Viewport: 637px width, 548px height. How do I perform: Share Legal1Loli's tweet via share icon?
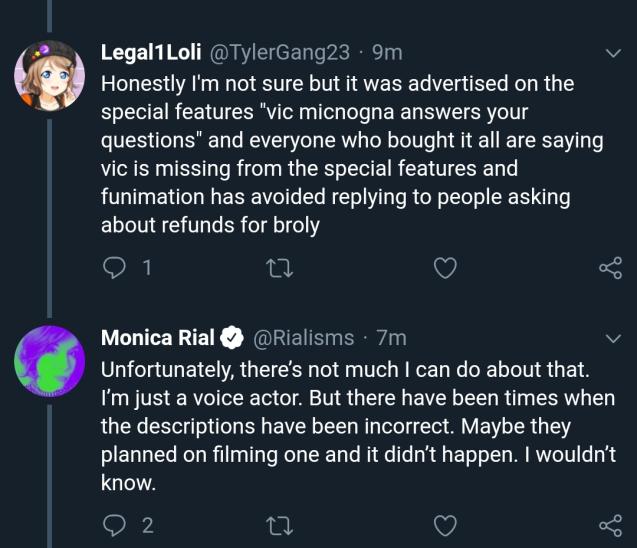611,268
